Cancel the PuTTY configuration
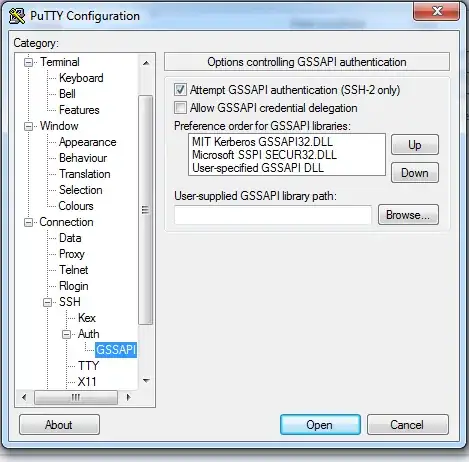This screenshot has height=462, width=469. [x=408, y=425]
